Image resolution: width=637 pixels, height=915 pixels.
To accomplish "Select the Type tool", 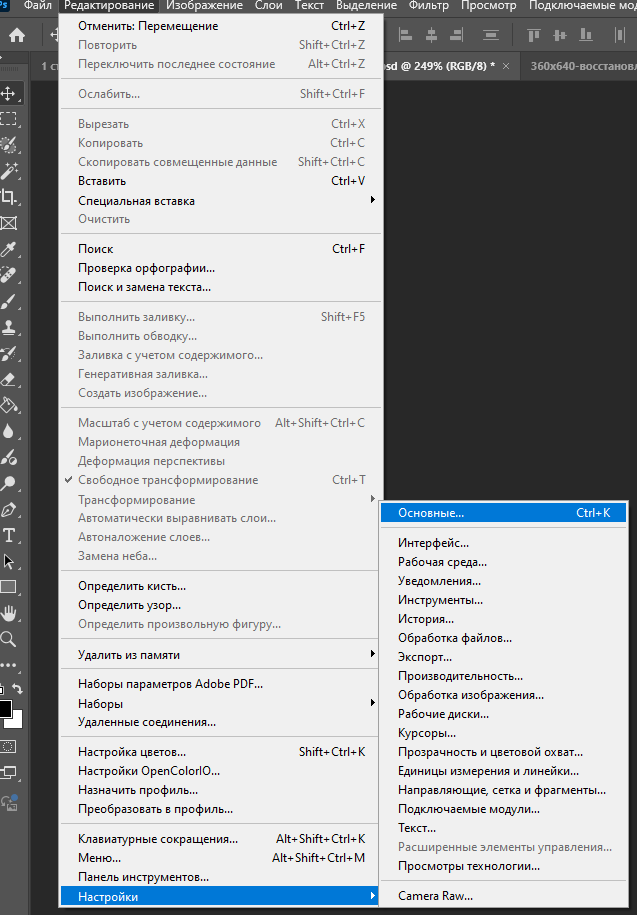I will [8, 535].
